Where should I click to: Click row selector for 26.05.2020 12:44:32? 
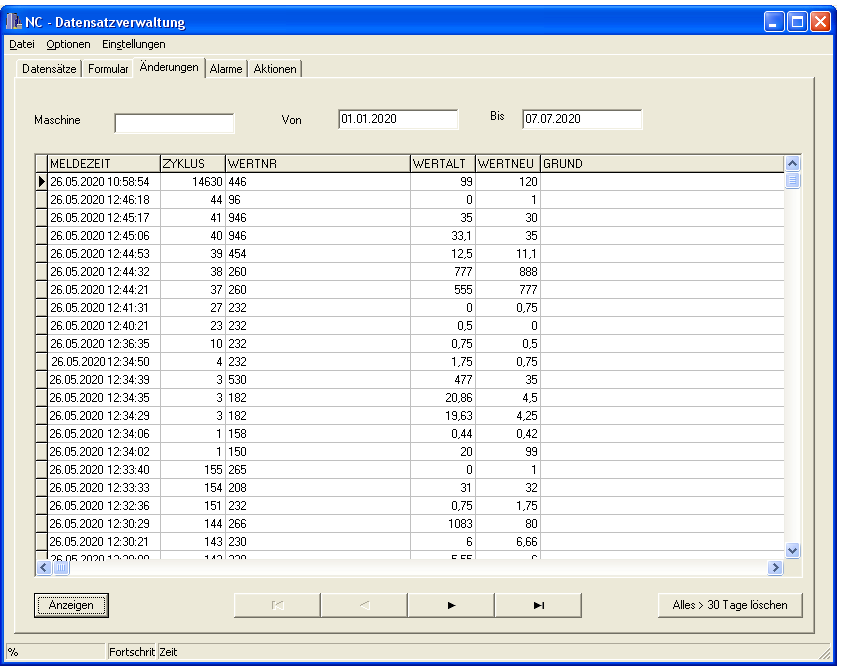click(x=42, y=271)
